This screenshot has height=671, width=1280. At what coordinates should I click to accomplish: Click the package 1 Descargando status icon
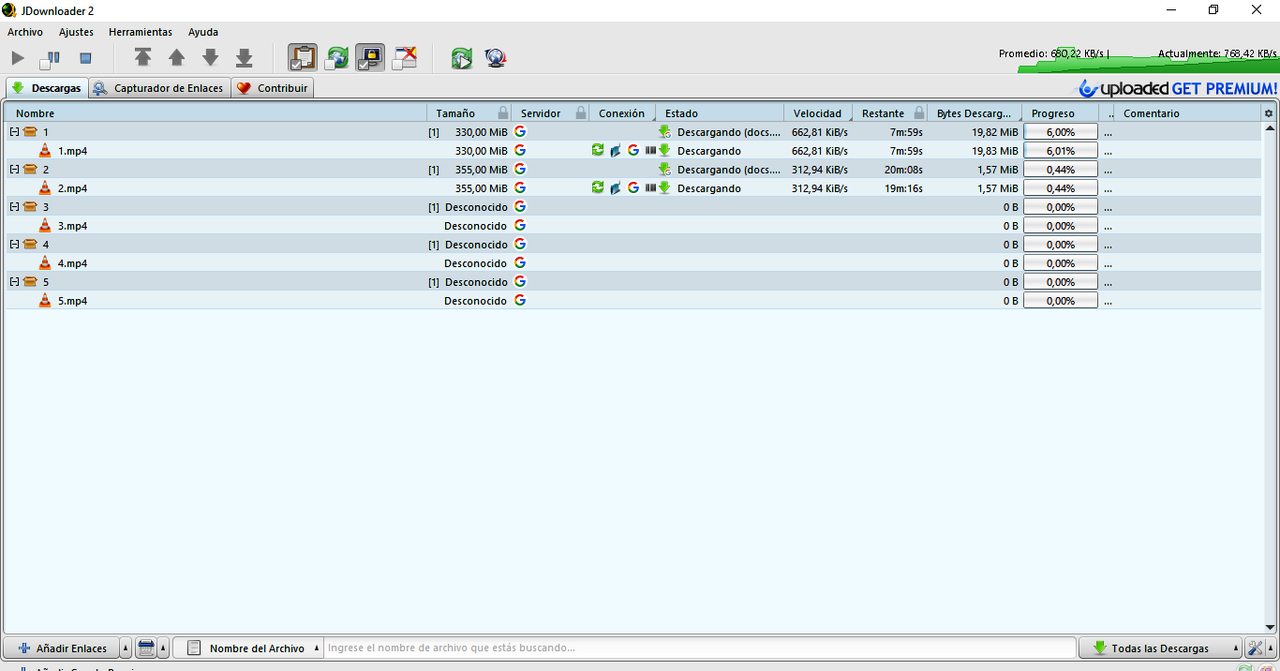pyautogui.click(x=664, y=132)
